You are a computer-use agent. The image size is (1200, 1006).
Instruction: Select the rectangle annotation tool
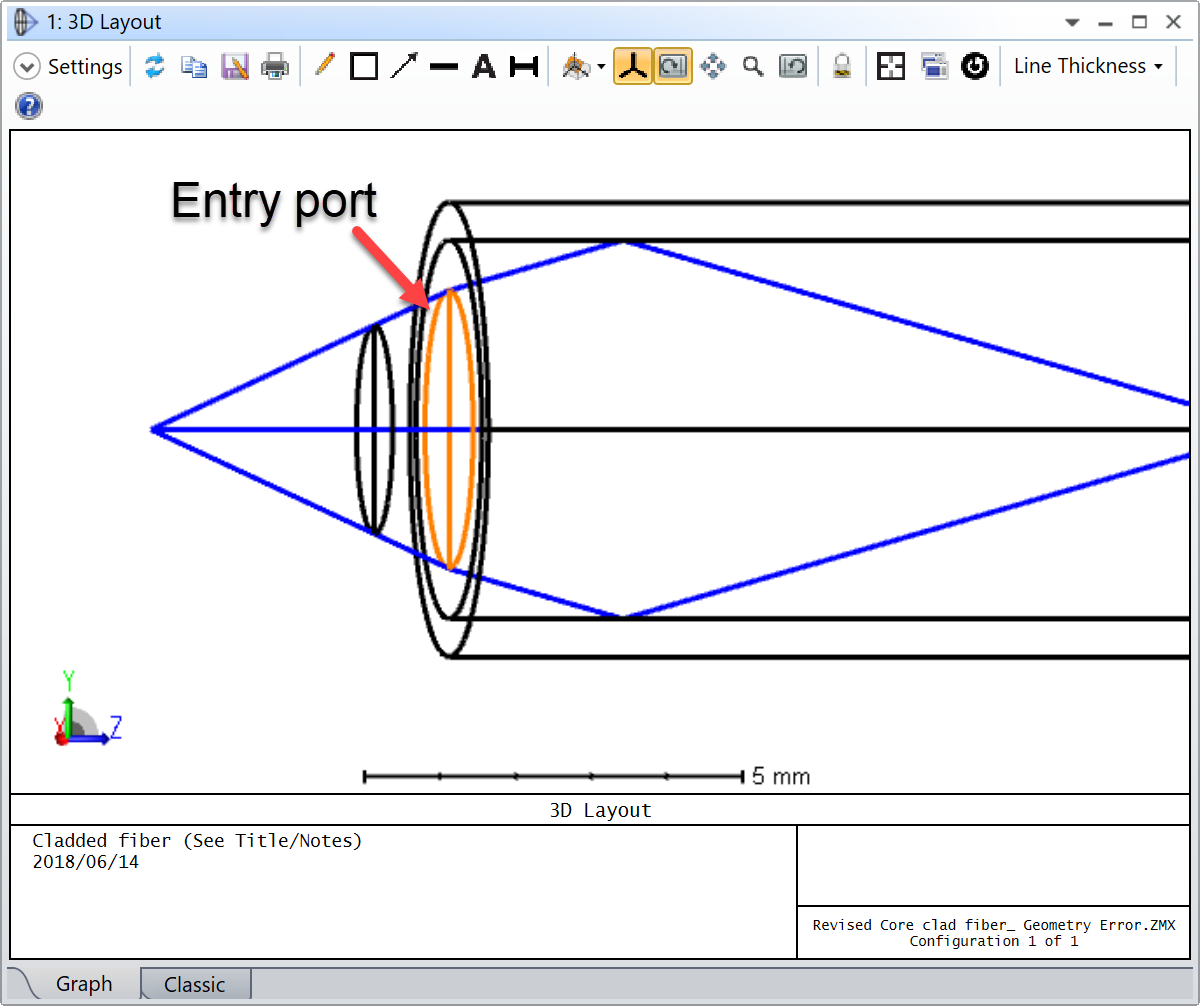(364, 67)
